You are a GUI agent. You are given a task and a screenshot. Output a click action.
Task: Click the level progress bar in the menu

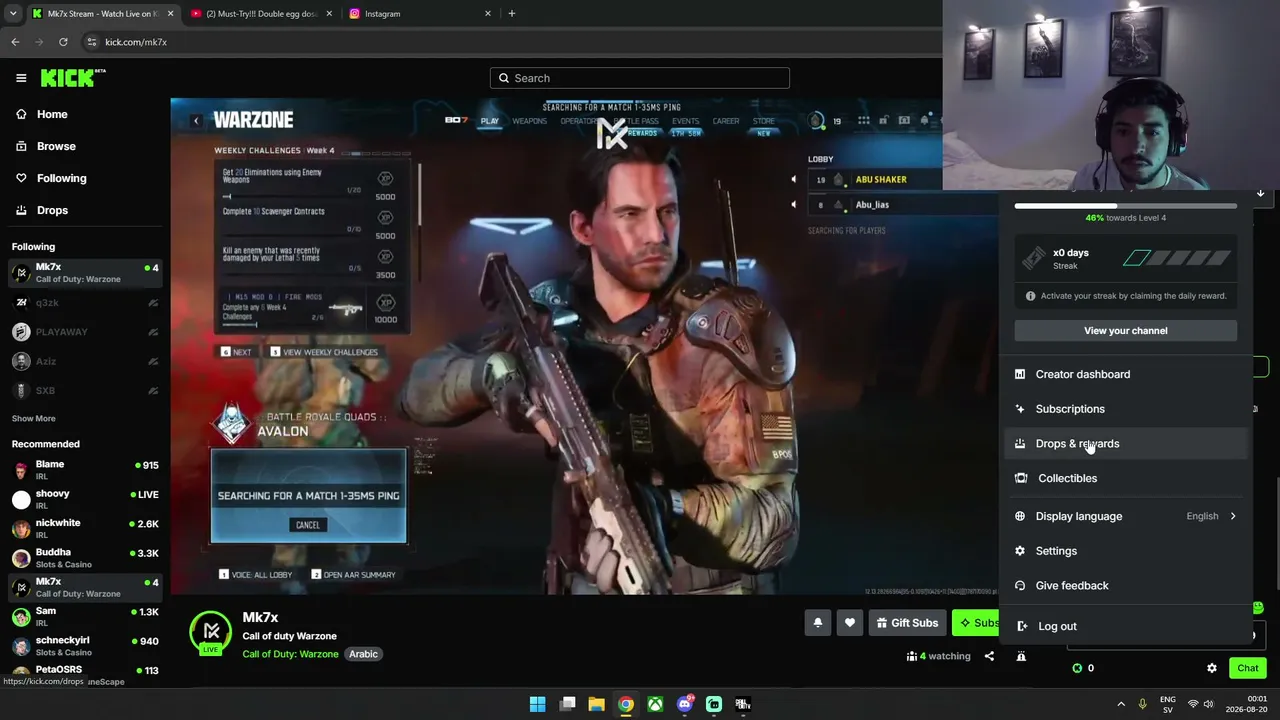coord(1126,206)
